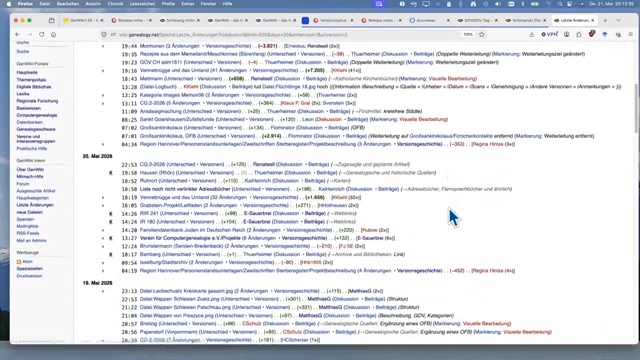Click the VPN toolbar icon
The height and width of the screenshot is (360, 640).
(549, 35)
